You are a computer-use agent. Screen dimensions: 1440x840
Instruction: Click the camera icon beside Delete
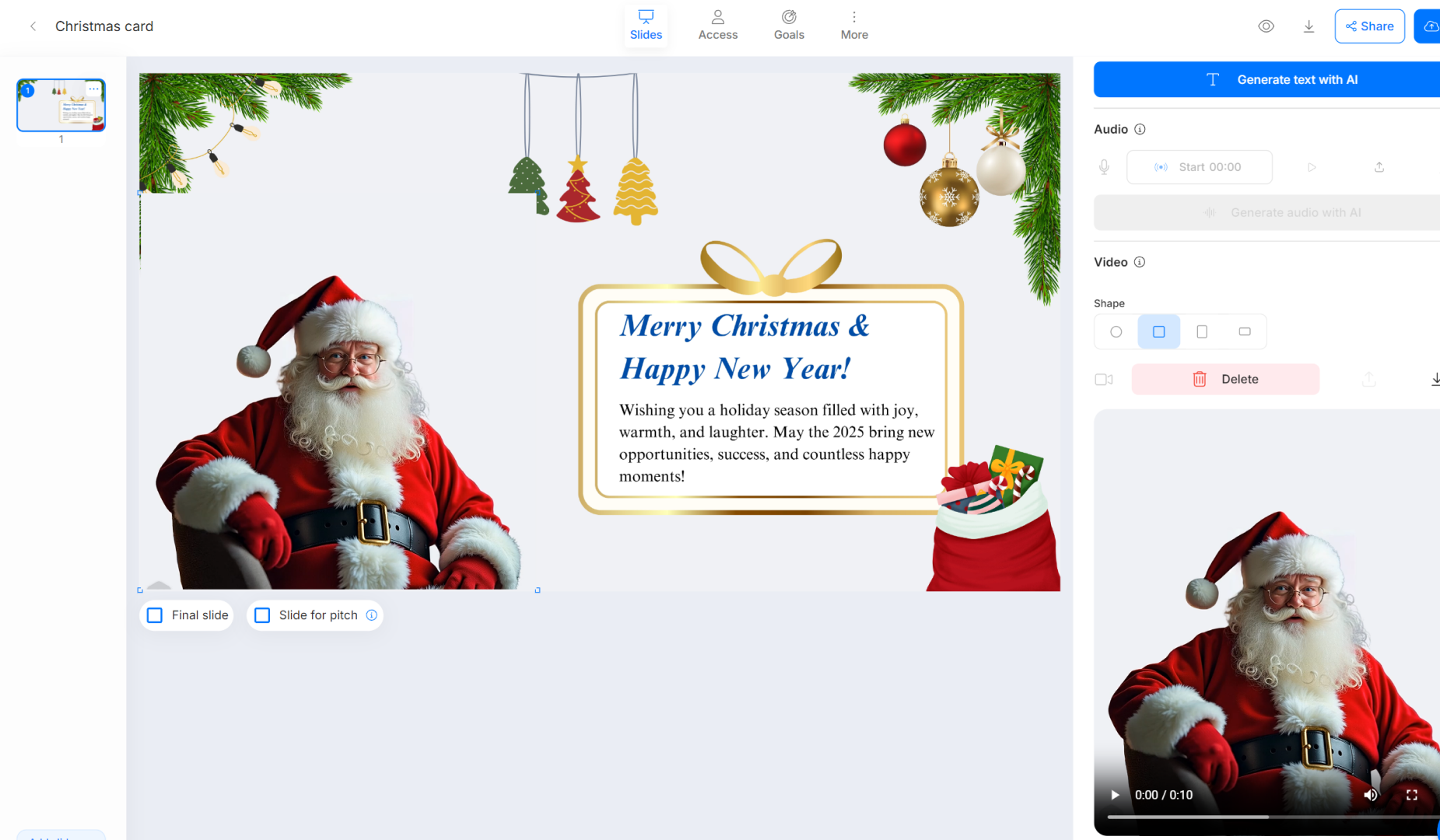coord(1104,380)
